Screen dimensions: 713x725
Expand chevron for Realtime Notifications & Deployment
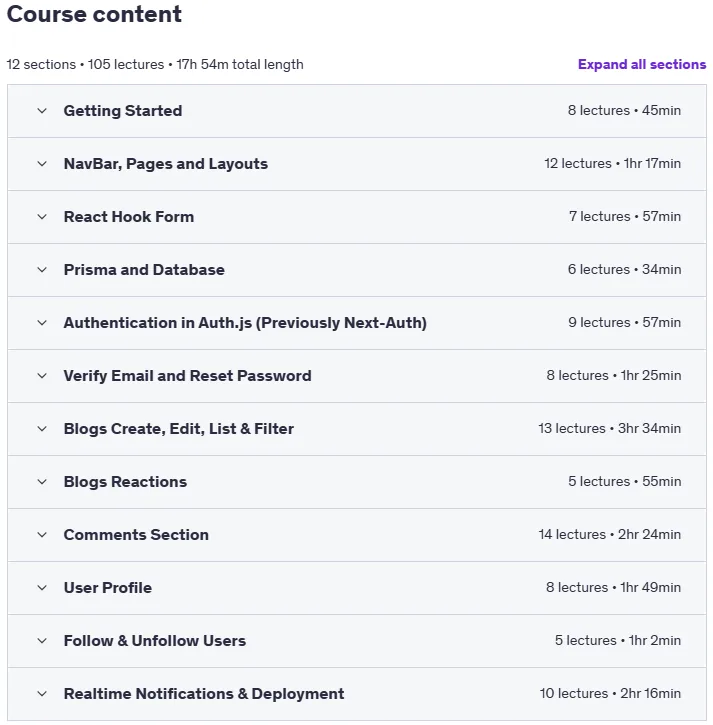pos(42,694)
